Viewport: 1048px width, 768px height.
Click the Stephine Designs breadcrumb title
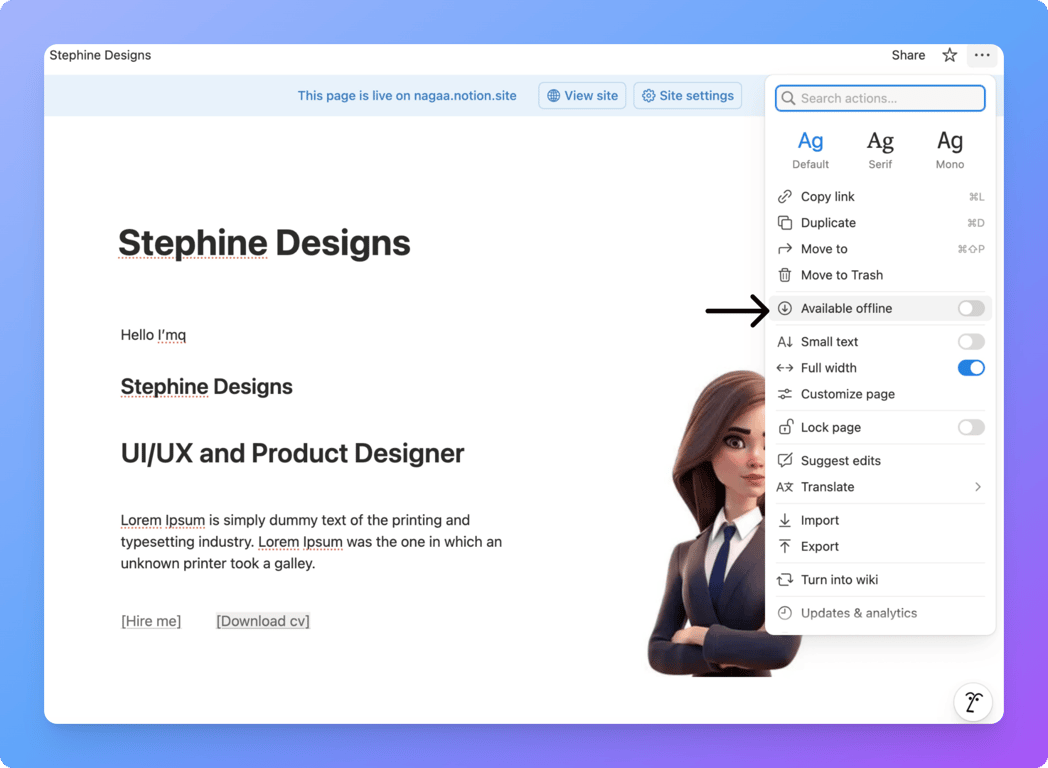click(100, 55)
